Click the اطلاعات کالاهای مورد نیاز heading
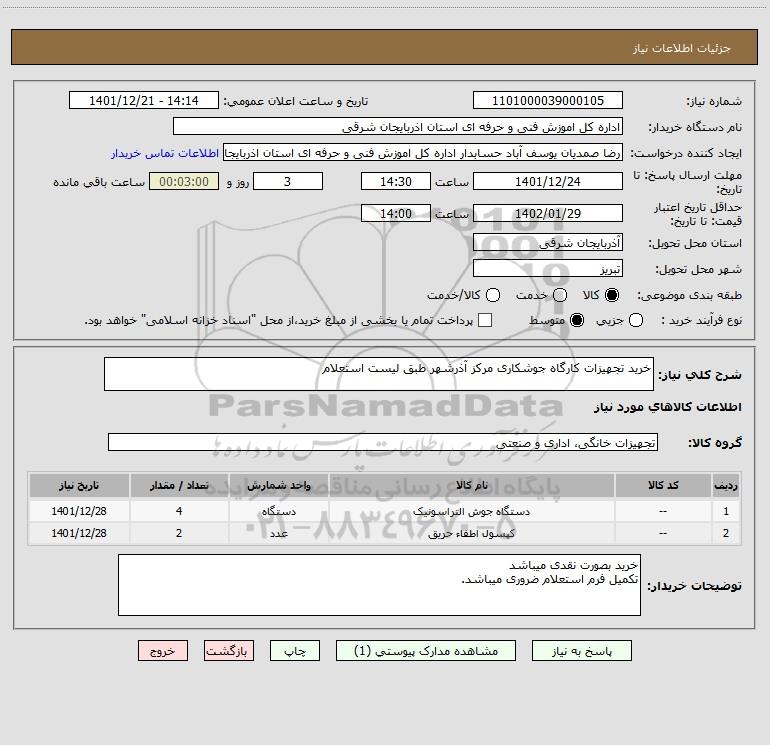This screenshot has height=745, width=770. [x=667, y=407]
